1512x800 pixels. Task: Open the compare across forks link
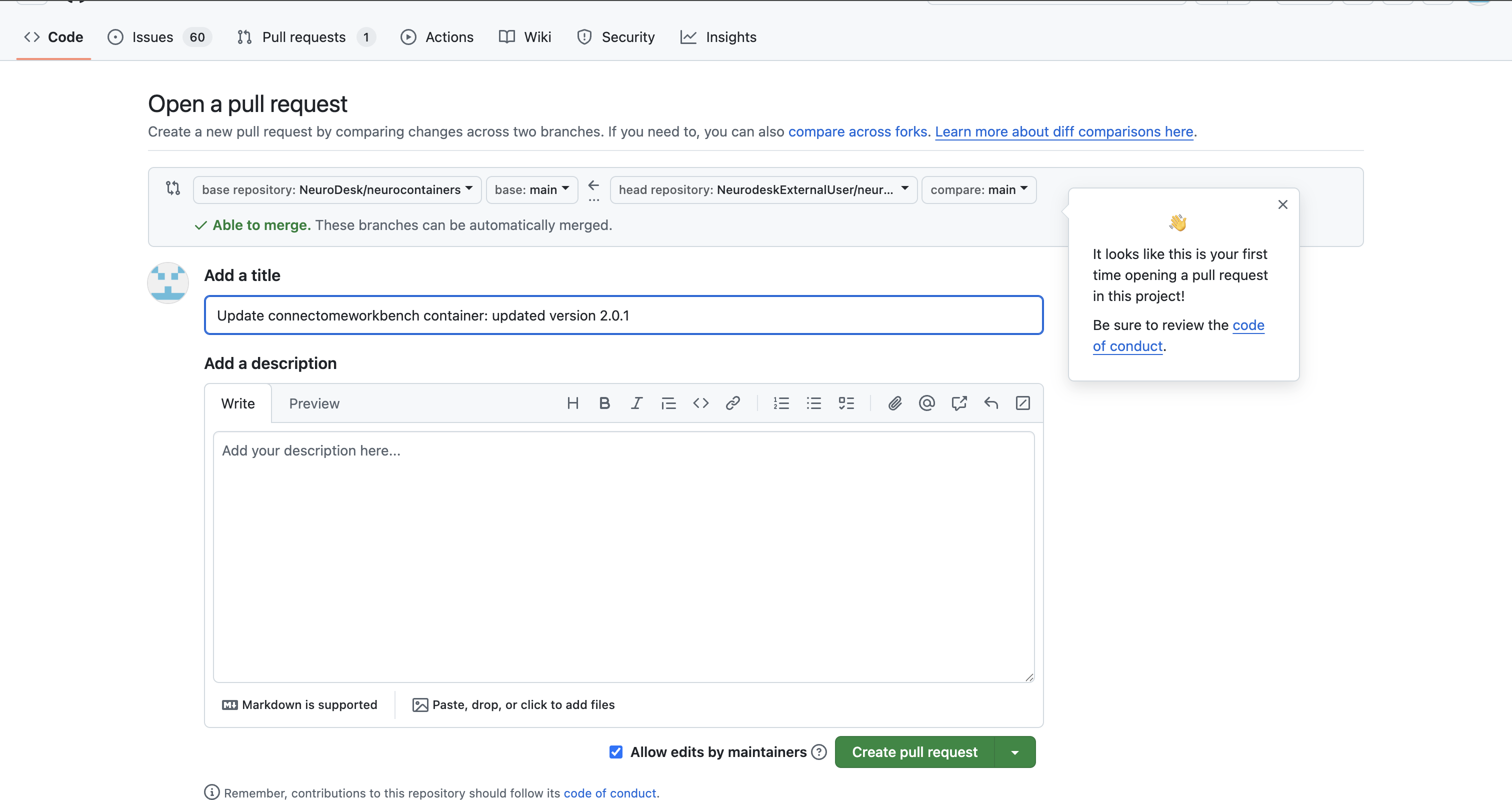pos(857,131)
